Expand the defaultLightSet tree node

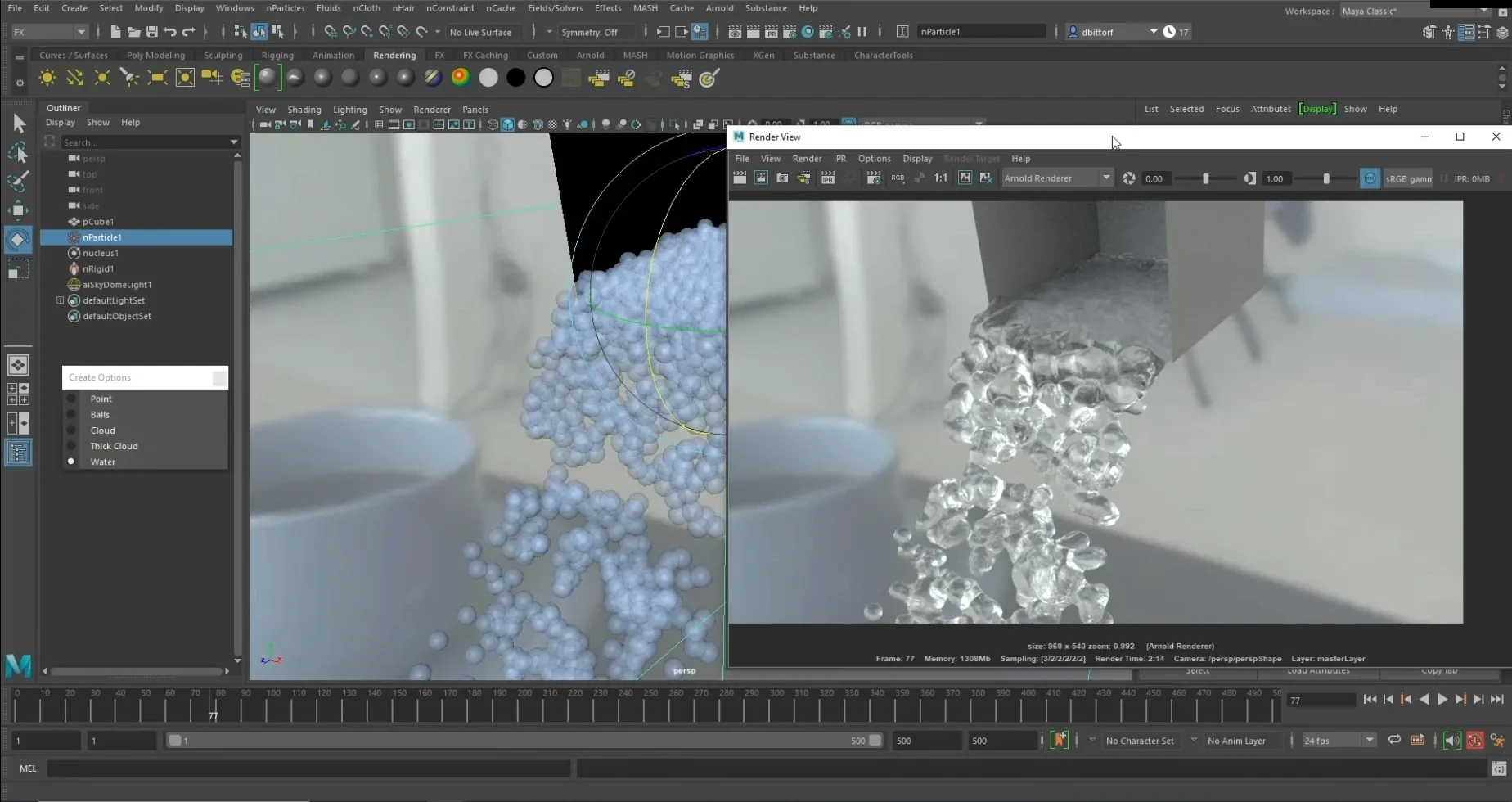click(x=60, y=300)
